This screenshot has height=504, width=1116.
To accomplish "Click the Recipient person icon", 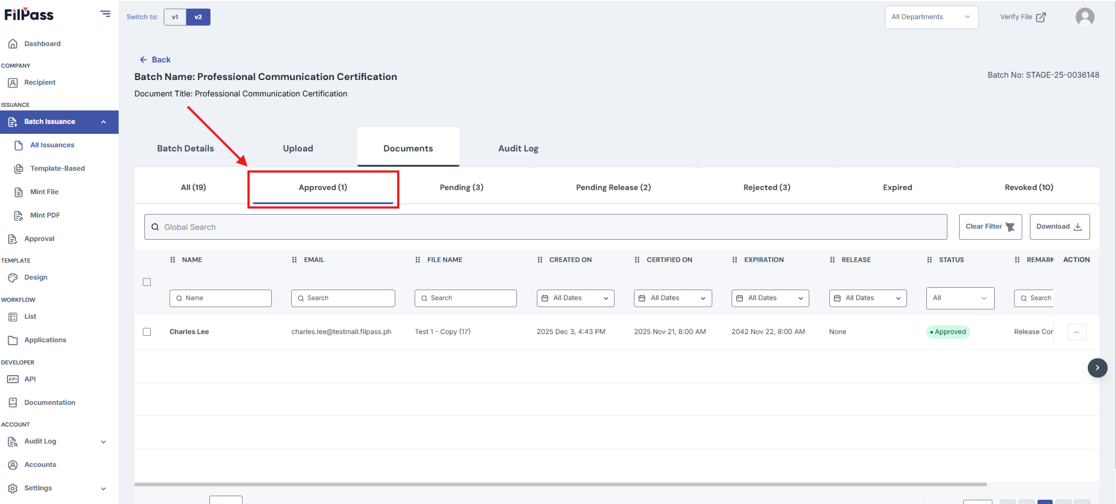I will pos(12,83).
